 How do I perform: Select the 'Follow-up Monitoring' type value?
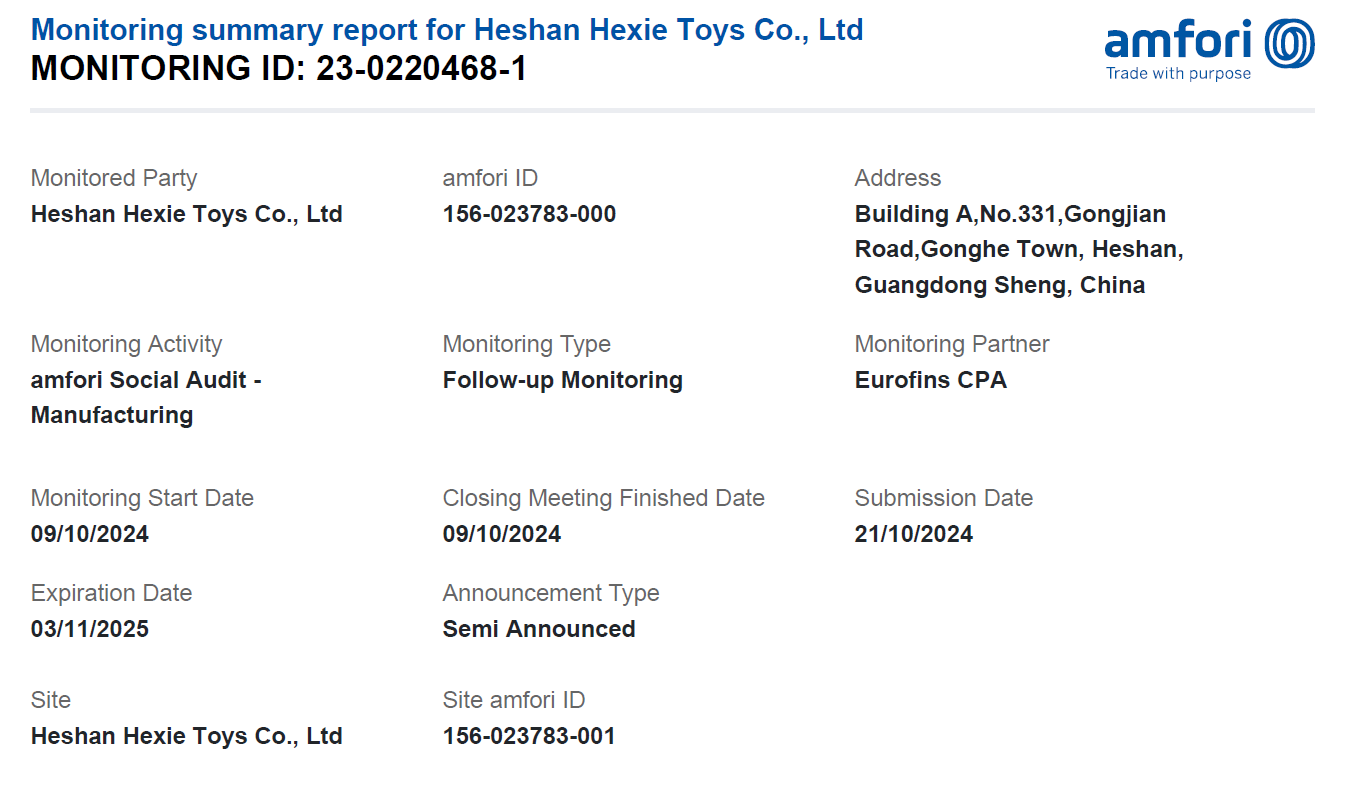click(x=563, y=380)
